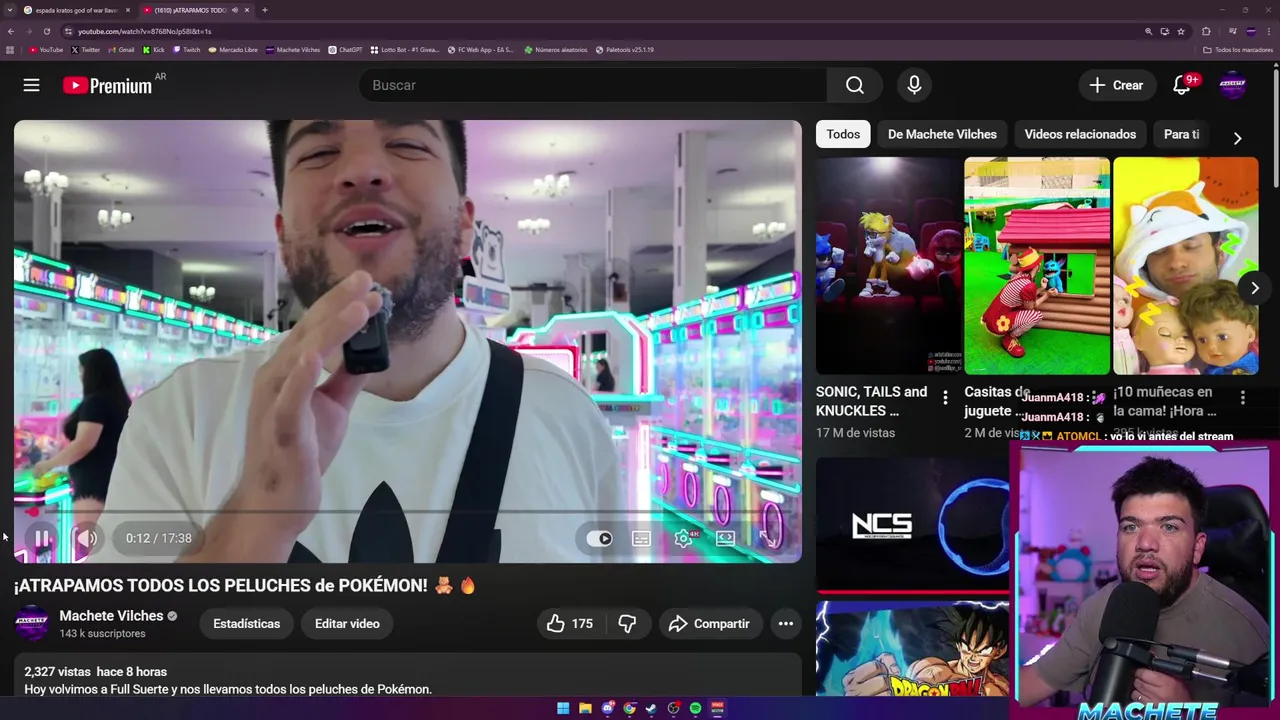Submit search with the magnifier button

pos(855,85)
